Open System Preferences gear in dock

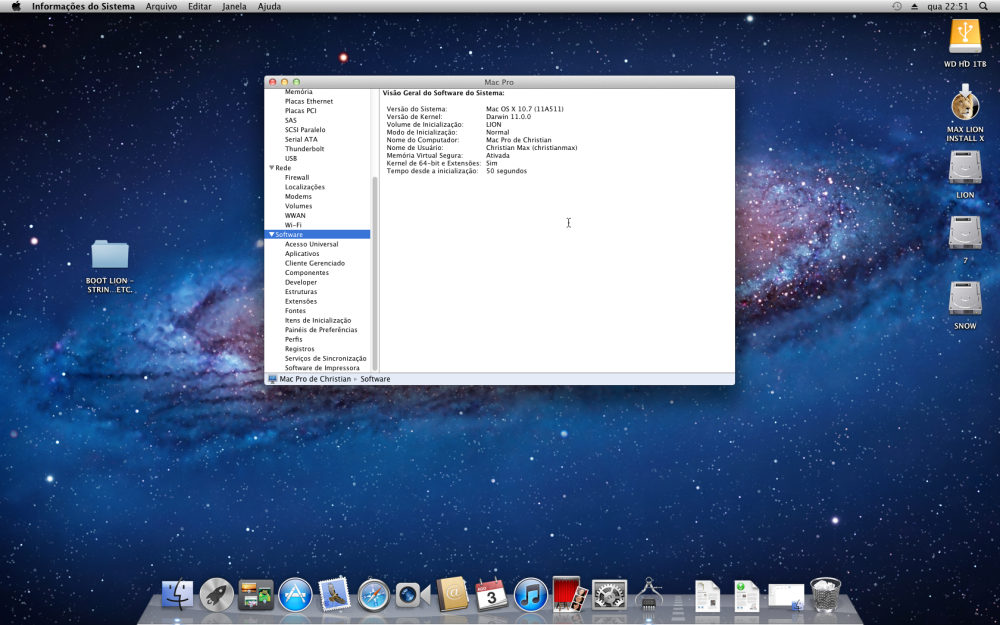(x=609, y=595)
